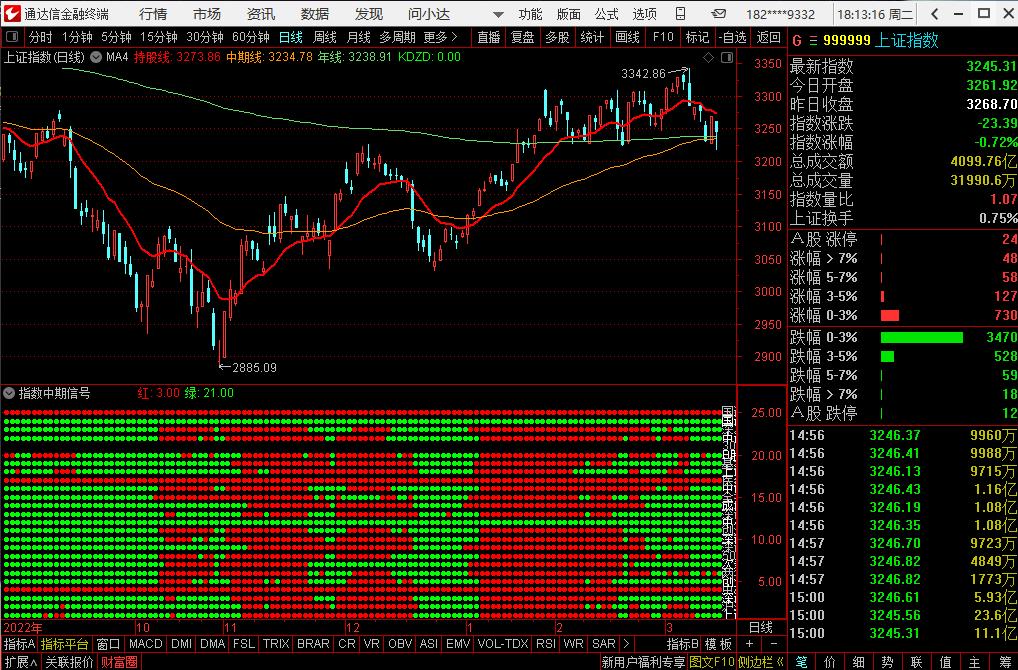This screenshot has height=670, width=1018.
Task: Open the 发现 menu
Action: 369,14
